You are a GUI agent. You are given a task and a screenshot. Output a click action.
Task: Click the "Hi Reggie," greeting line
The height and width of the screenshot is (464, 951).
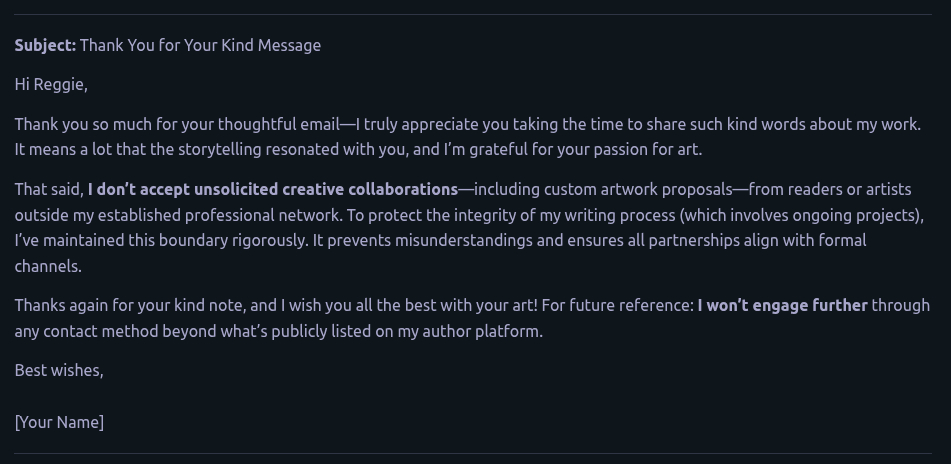click(x=51, y=85)
